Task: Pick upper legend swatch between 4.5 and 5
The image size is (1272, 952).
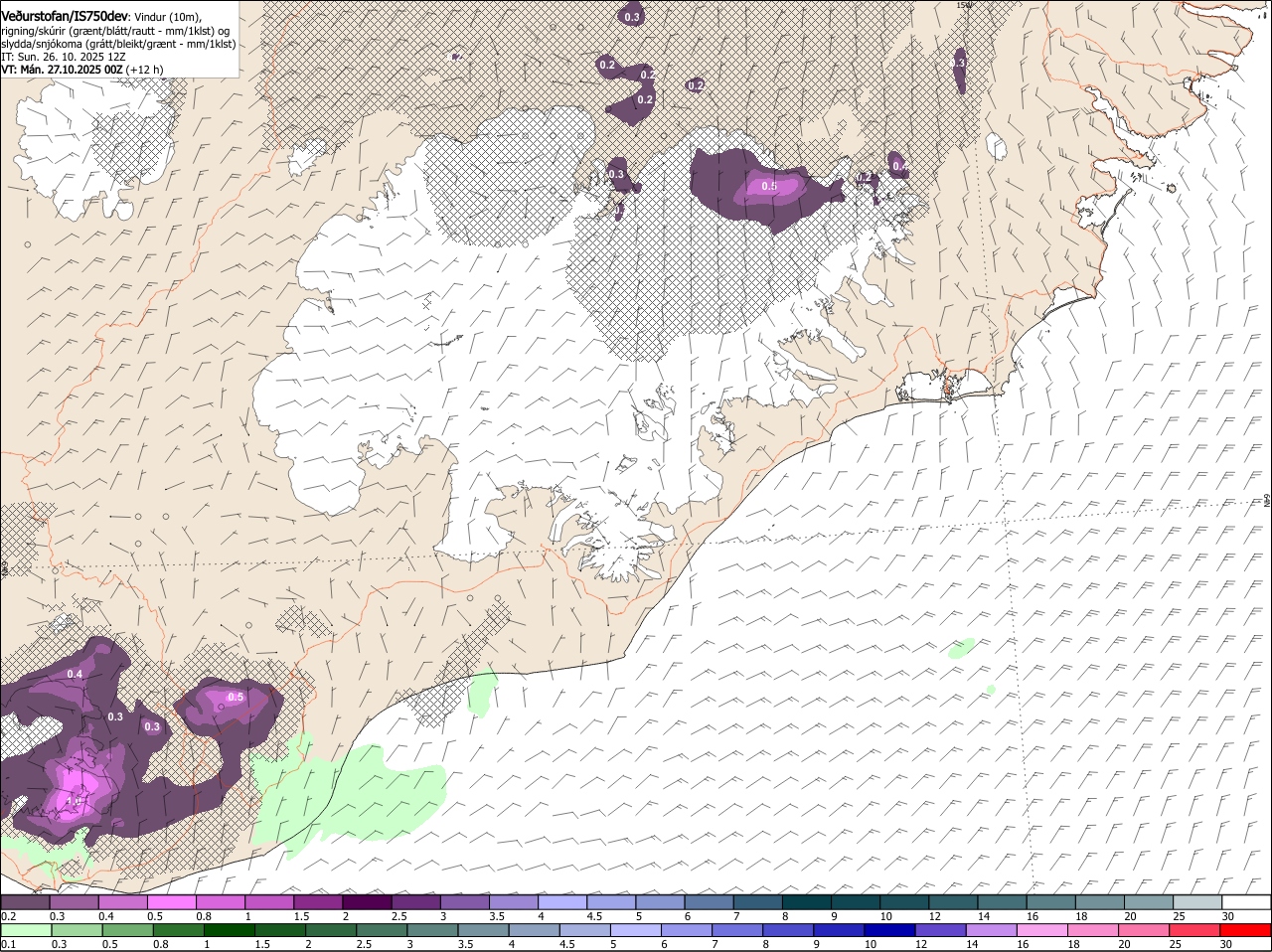Action: coord(611,902)
